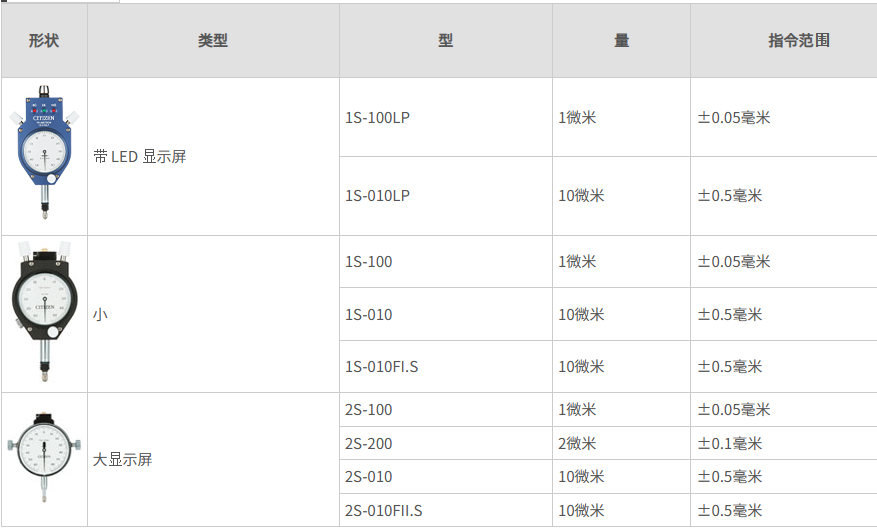Click the 量 column header
The image size is (877, 532).
(x=621, y=40)
